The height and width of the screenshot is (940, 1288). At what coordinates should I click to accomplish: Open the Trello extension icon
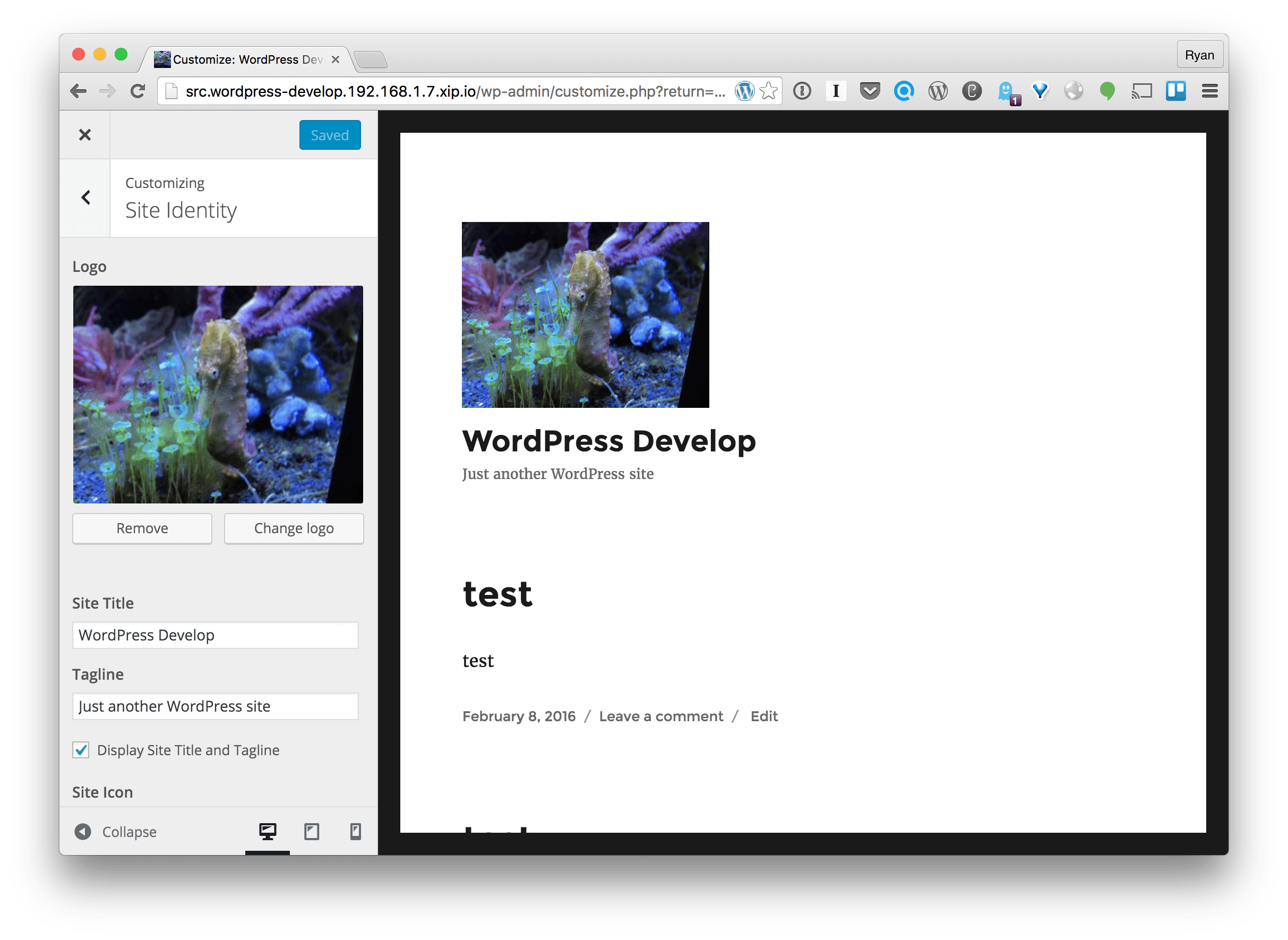coord(1175,91)
